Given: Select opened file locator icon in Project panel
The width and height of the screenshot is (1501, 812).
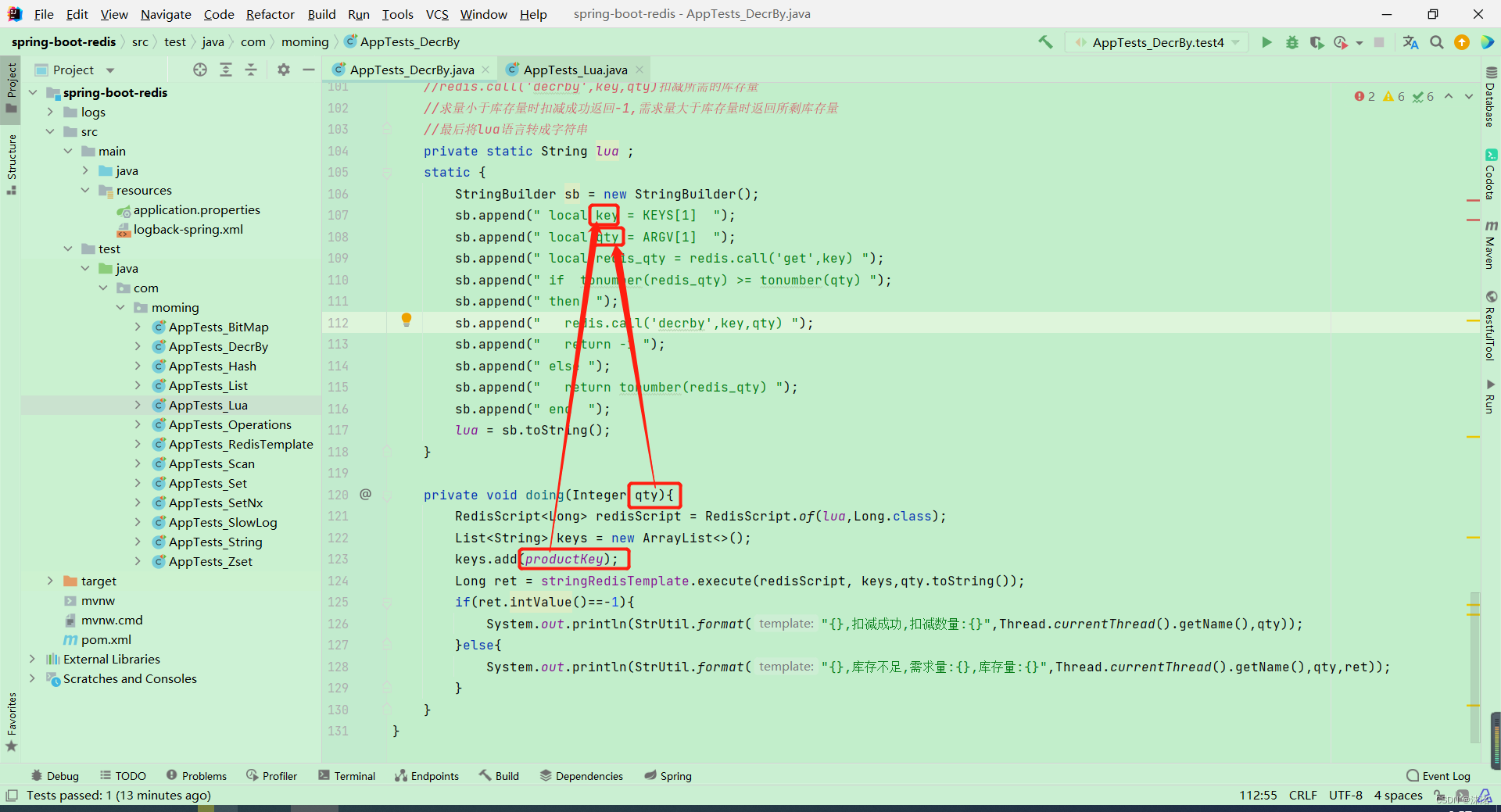Looking at the screenshot, I should pyautogui.click(x=200, y=70).
